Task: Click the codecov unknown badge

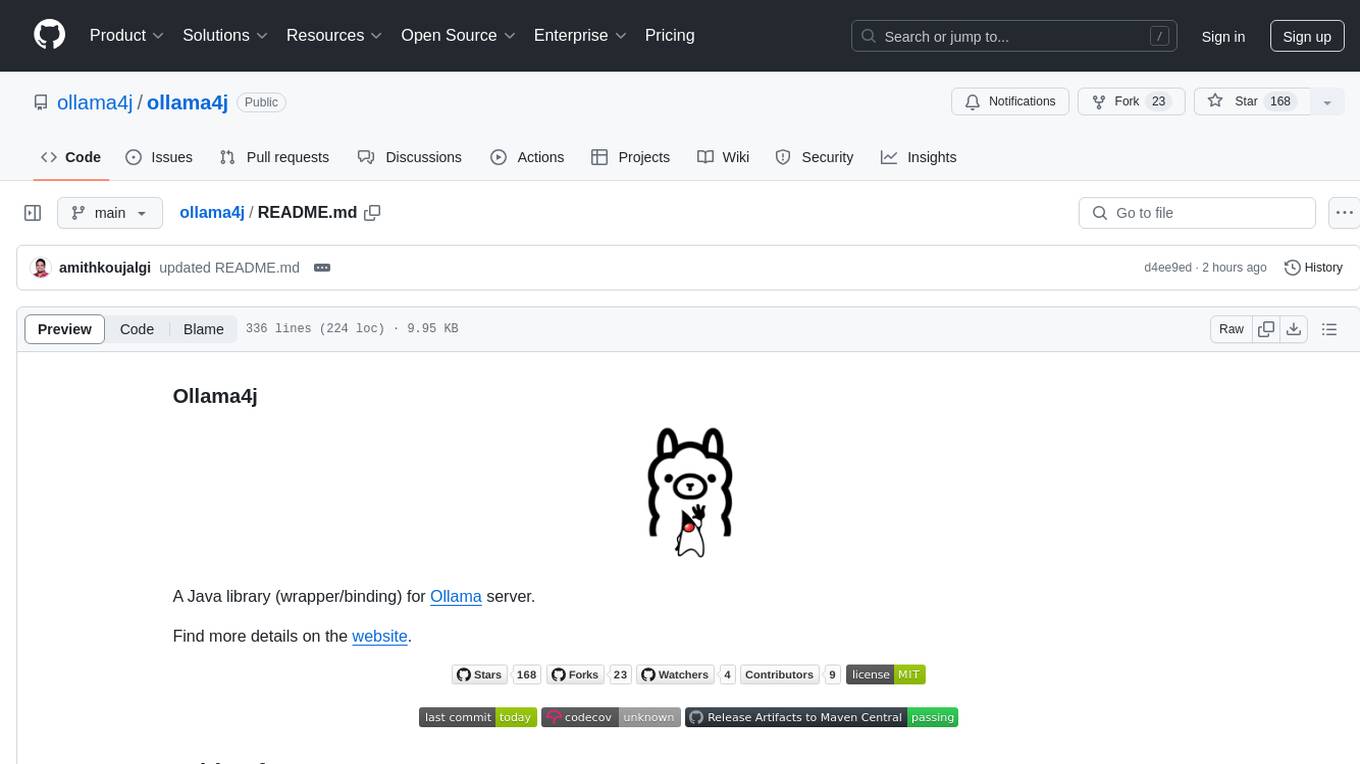Action: tap(611, 717)
